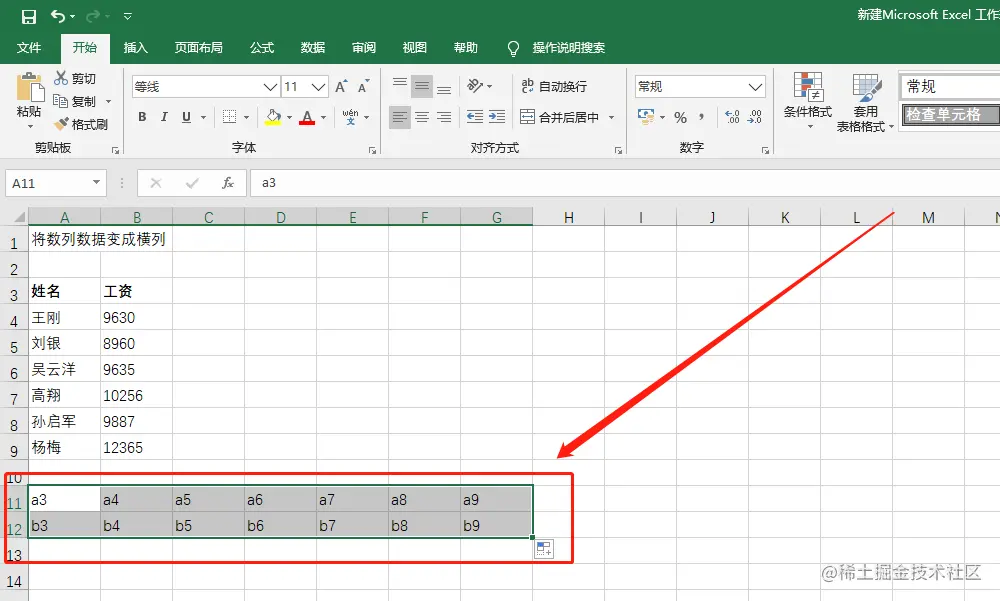
Task: Apply the red font color A
Action: (x=307, y=117)
